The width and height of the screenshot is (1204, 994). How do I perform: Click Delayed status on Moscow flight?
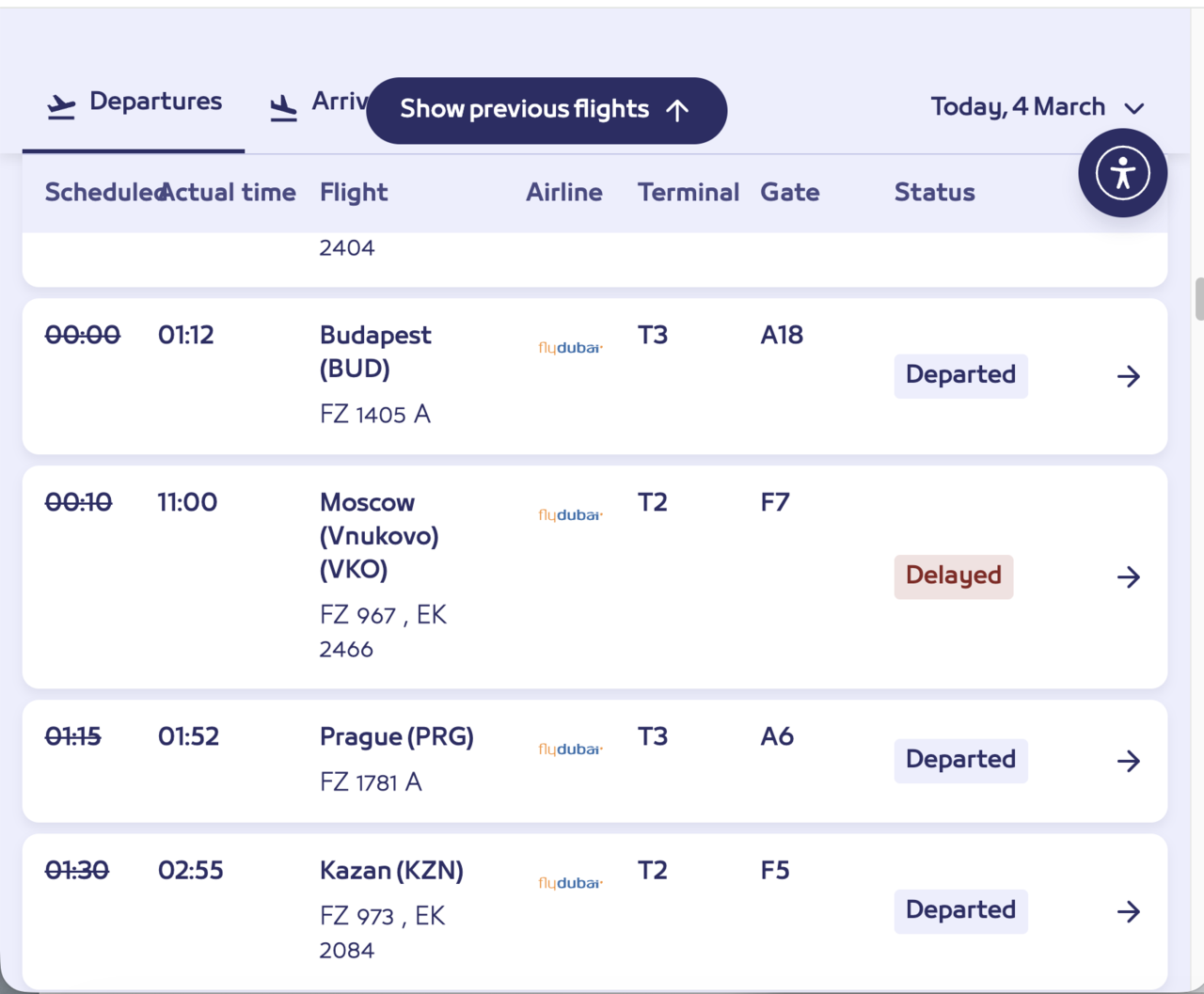[x=953, y=576]
